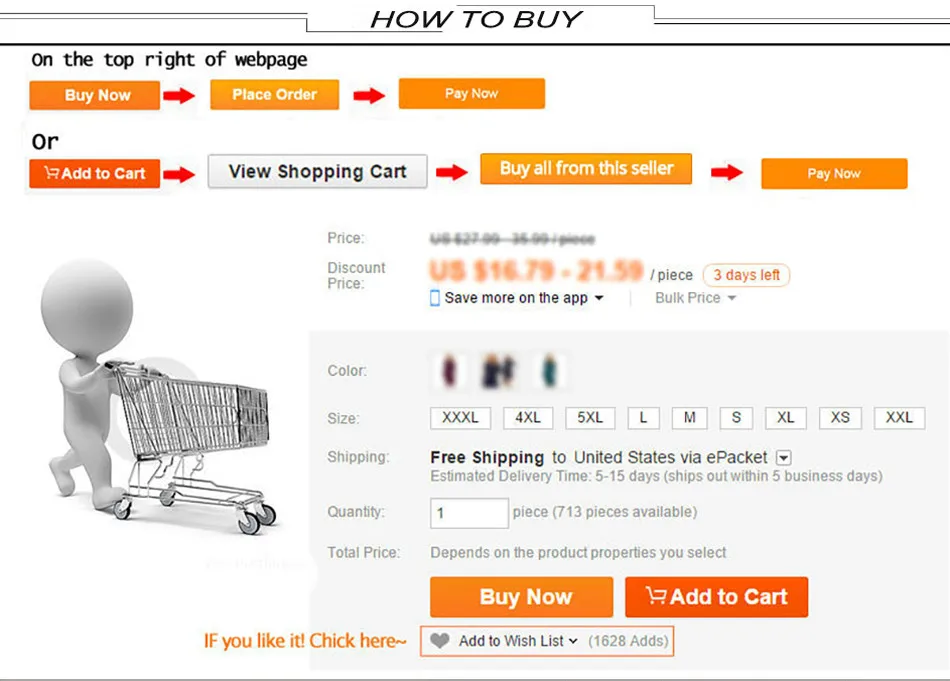Select size XXXL
This screenshot has width=950, height=681.
click(x=460, y=417)
